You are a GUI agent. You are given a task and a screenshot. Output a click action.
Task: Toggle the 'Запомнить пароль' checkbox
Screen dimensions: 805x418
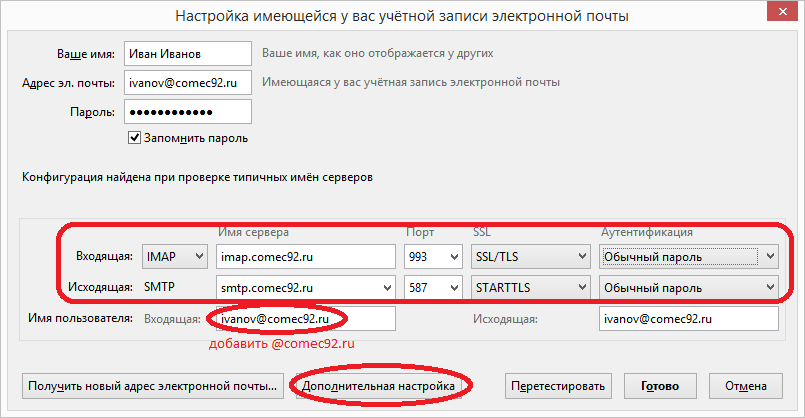pos(135,138)
